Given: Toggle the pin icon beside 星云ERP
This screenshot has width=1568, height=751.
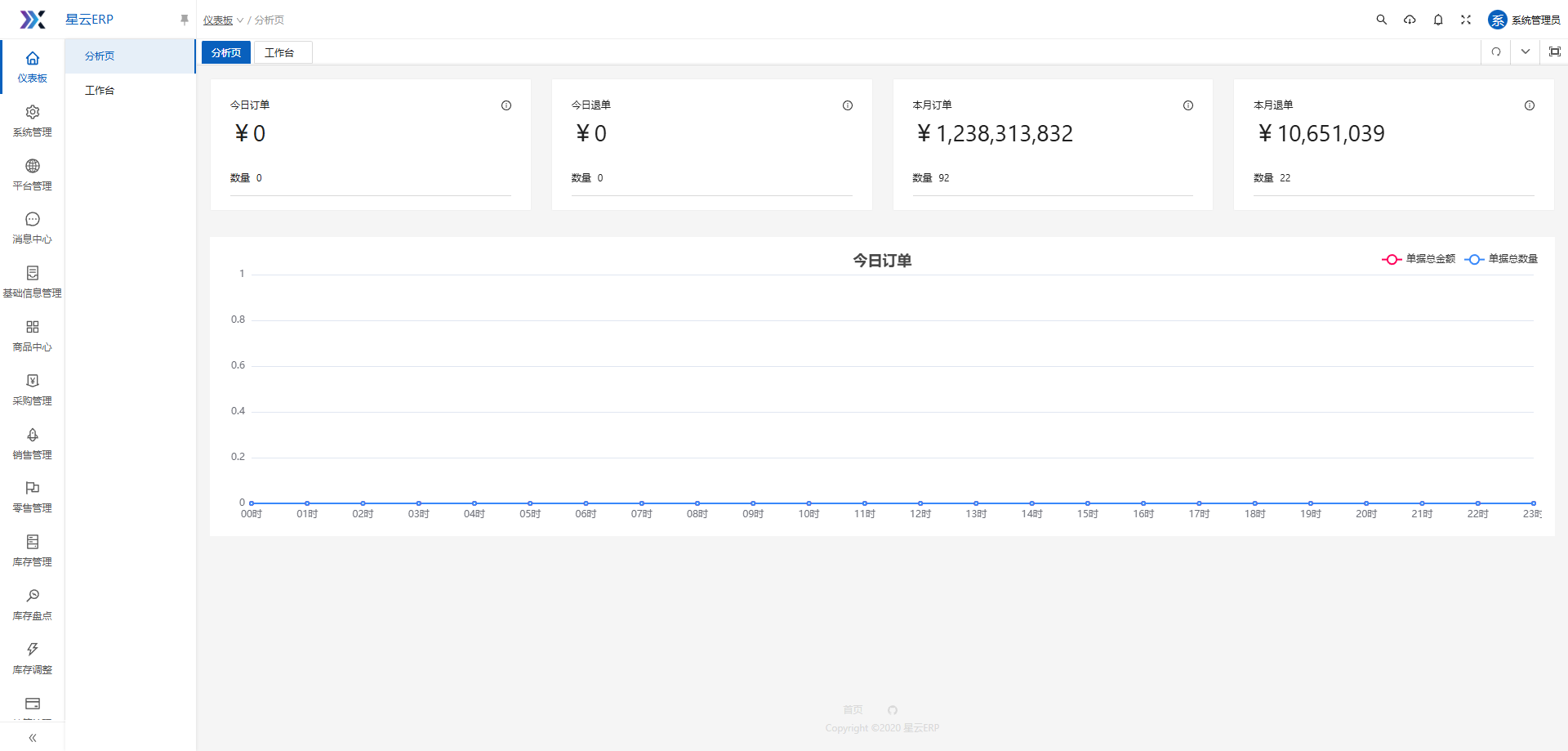Looking at the screenshot, I should [185, 20].
